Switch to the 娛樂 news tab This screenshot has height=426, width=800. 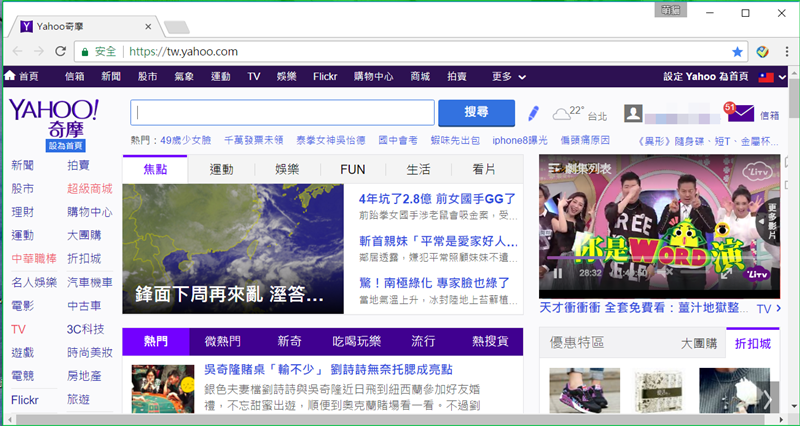[287, 169]
